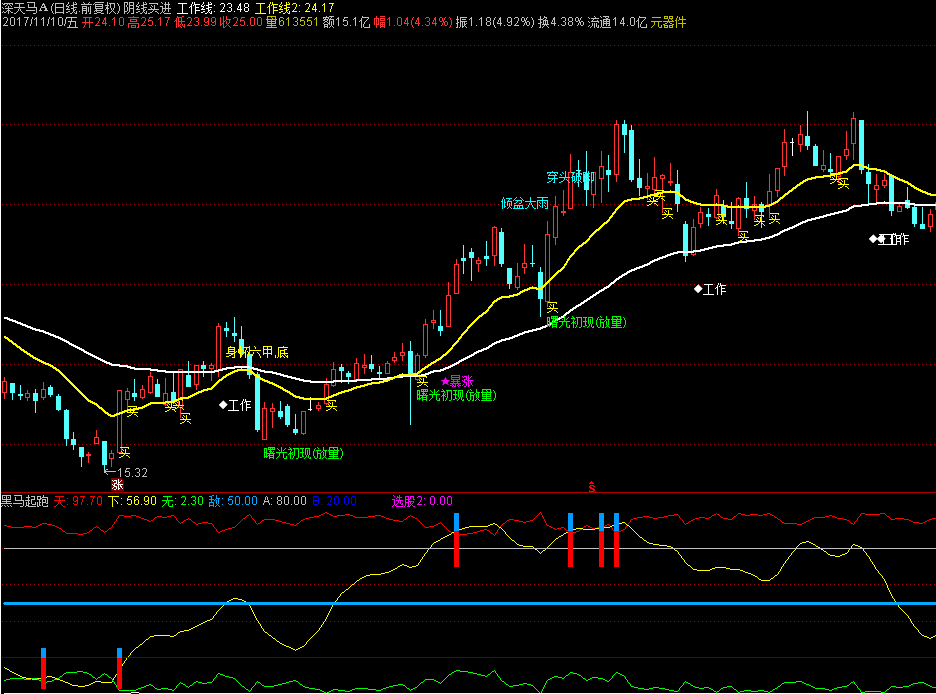The height and width of the screenshot is (694, 936).
Task: Click the change value 幅1.04(4.34%)
Action: coord(413,23)
